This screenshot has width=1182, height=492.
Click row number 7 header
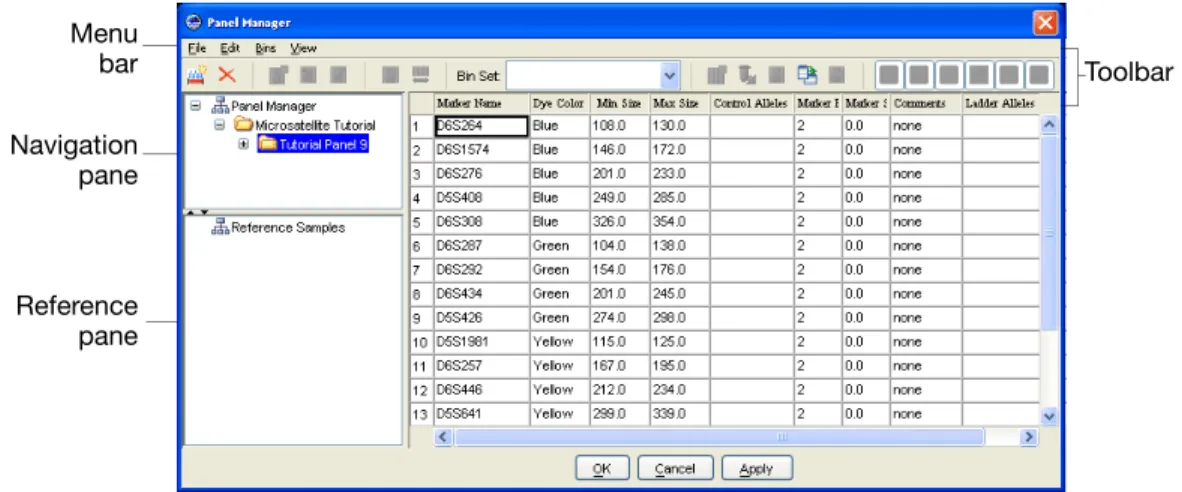coord(422,270)
